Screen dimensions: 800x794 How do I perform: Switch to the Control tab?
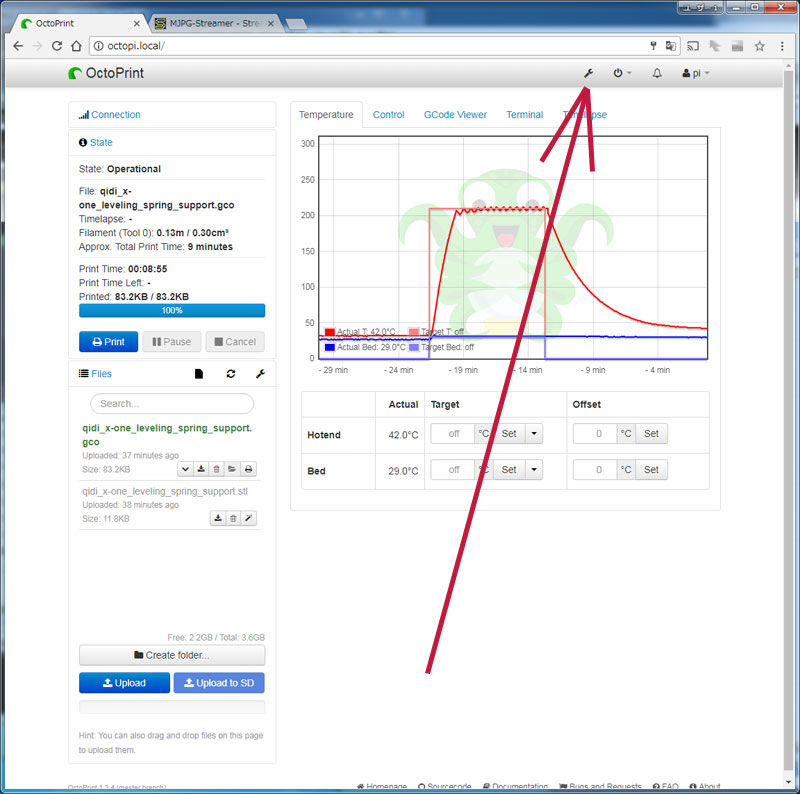388,115
